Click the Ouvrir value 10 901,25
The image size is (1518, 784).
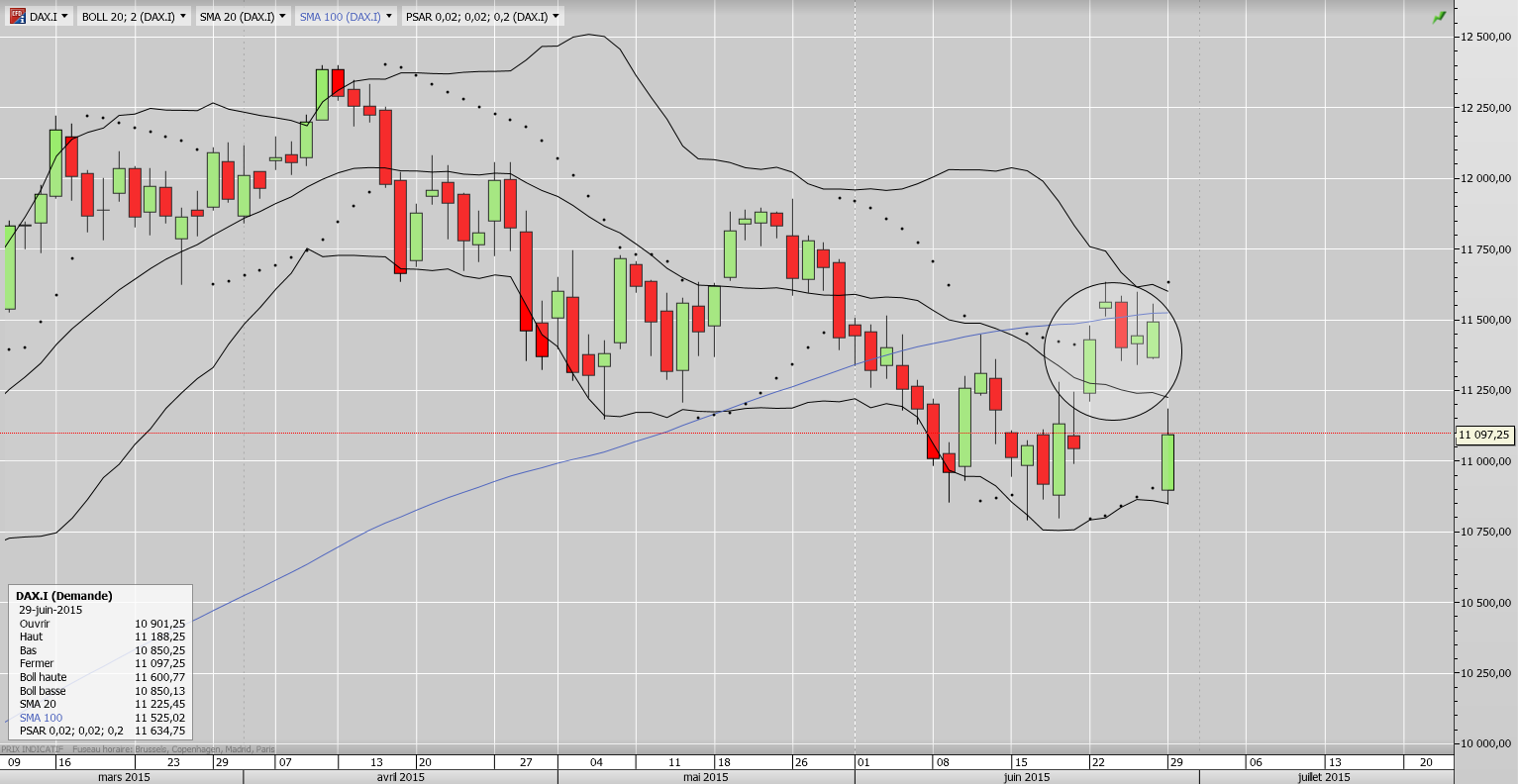coord(160,624)
